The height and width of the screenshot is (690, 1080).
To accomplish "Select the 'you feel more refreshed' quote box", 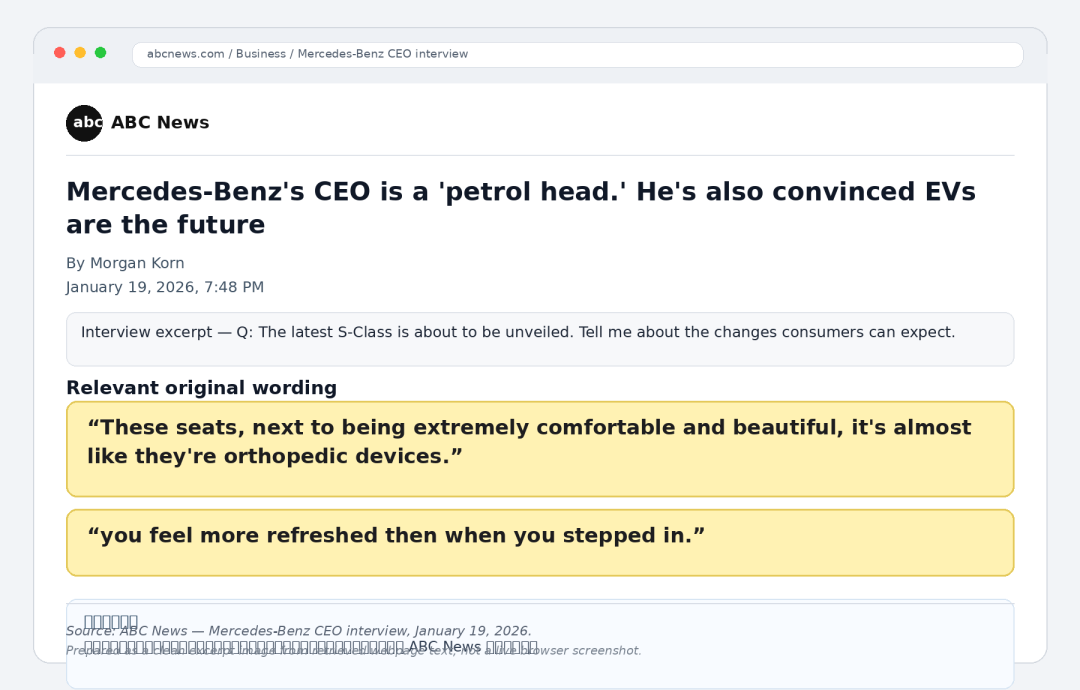I will point(540,543).
